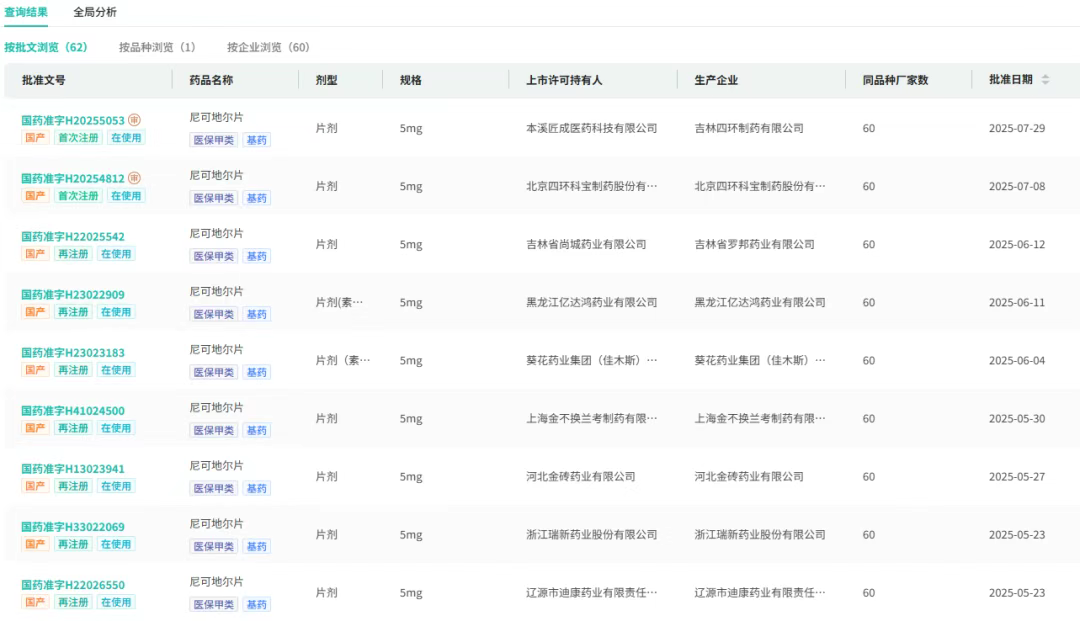1080x621 pixels.
Task: Click the 审 icon beside 国药准字H20255053
Action: (135, 120)
